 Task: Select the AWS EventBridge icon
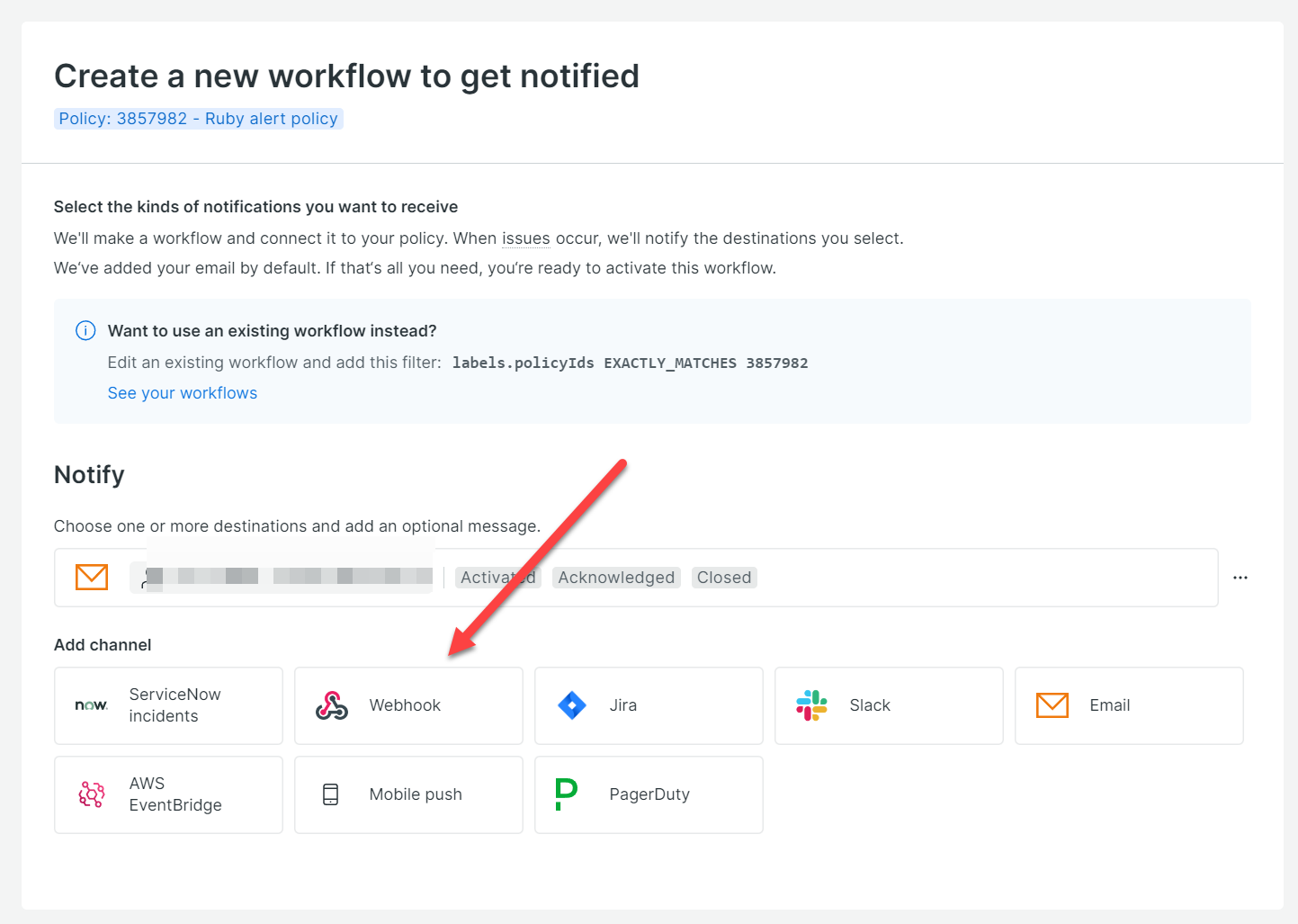(x=91, y=794)
